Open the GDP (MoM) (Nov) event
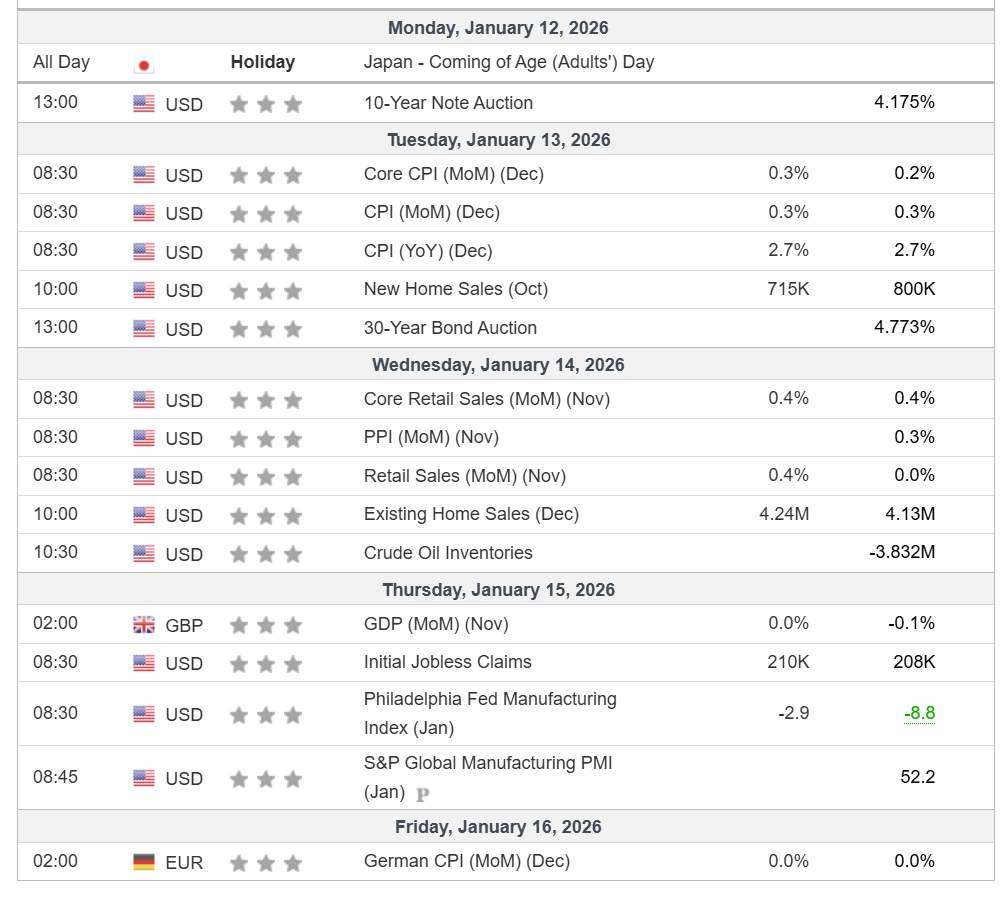Image resolution: width=1000 pixels, height=905 pixels. (x=436, y=624)
